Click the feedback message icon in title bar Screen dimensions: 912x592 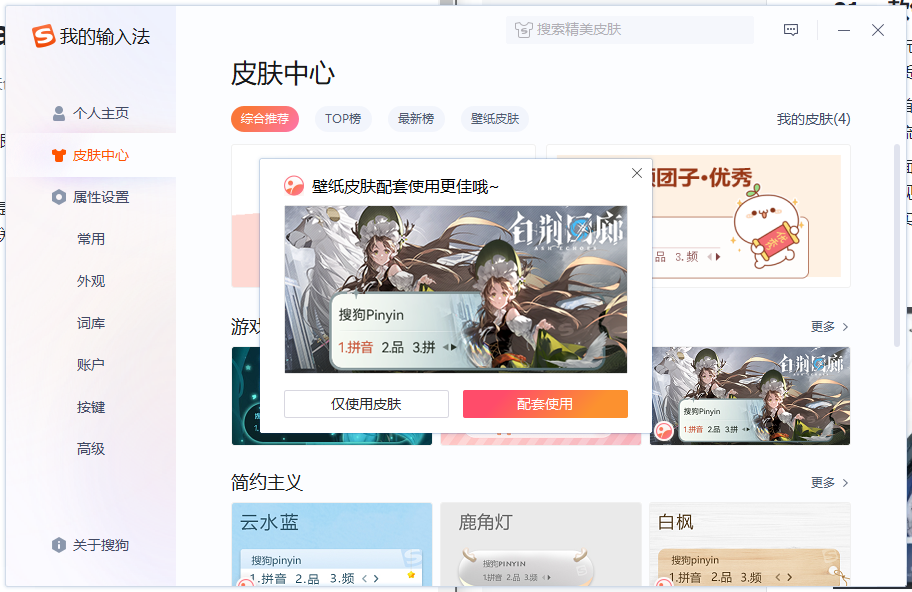791,30
